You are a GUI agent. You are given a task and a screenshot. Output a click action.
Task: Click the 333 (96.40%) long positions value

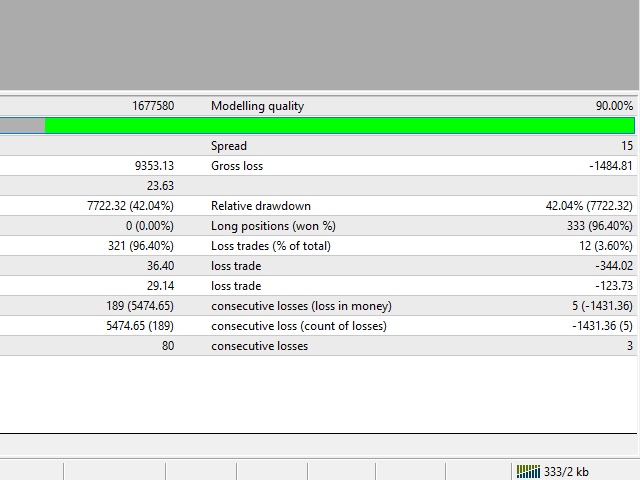pos(599,226)
